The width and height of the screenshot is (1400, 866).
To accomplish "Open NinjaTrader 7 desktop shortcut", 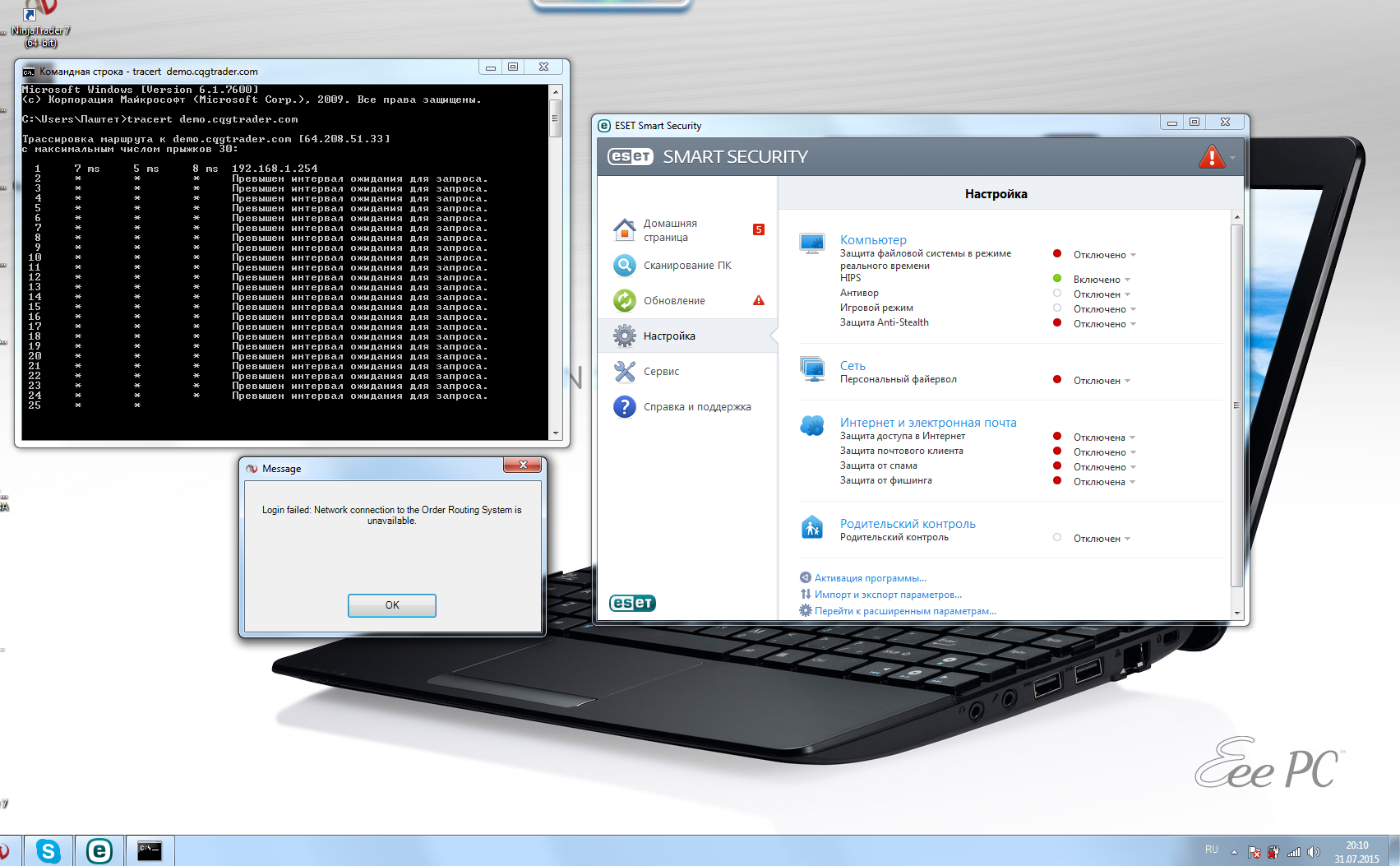I will pyautogui.click(x=40, y=24).
